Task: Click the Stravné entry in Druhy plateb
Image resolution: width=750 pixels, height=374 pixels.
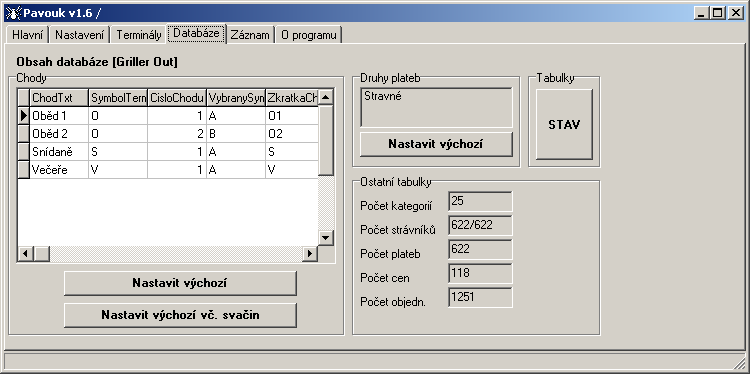Action: pos(383,96)
